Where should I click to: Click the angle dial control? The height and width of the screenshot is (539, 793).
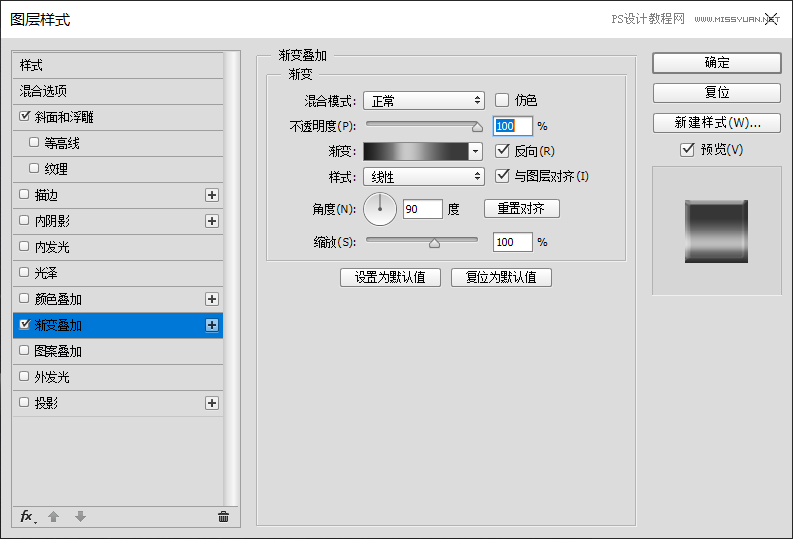(x=380, y=209)
